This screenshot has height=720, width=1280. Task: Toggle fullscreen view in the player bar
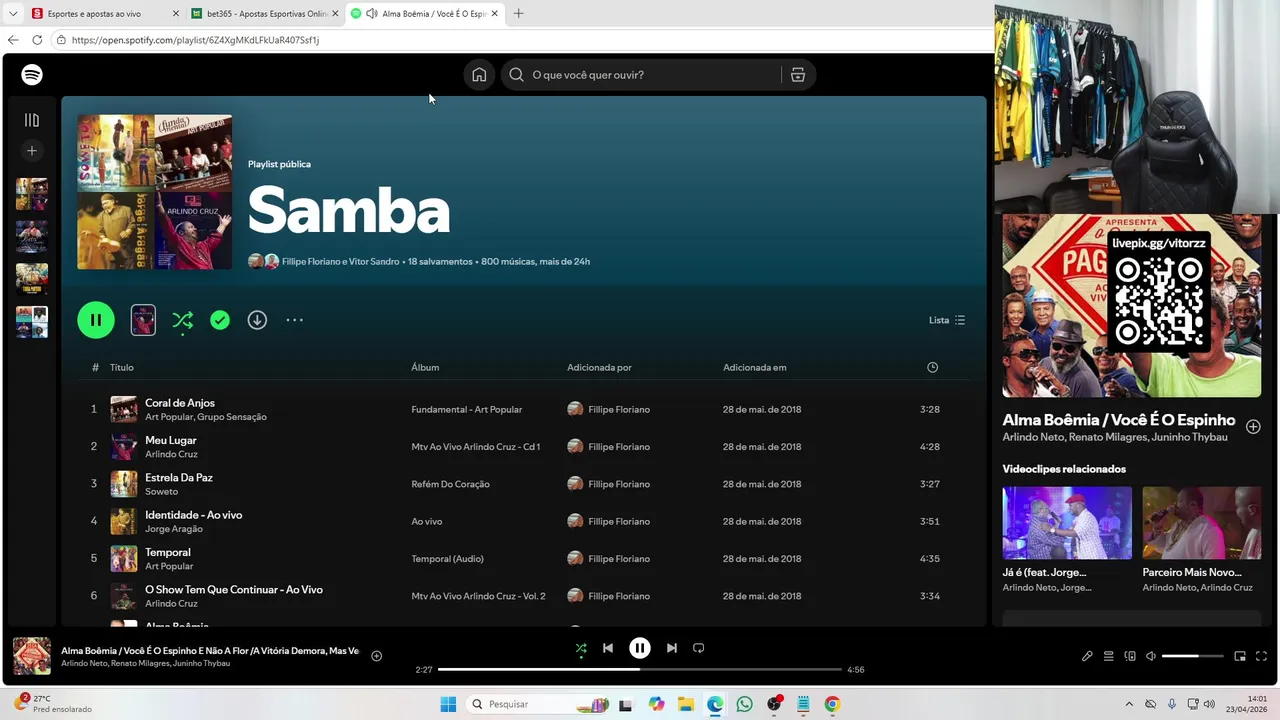[x=1261, y=656]
